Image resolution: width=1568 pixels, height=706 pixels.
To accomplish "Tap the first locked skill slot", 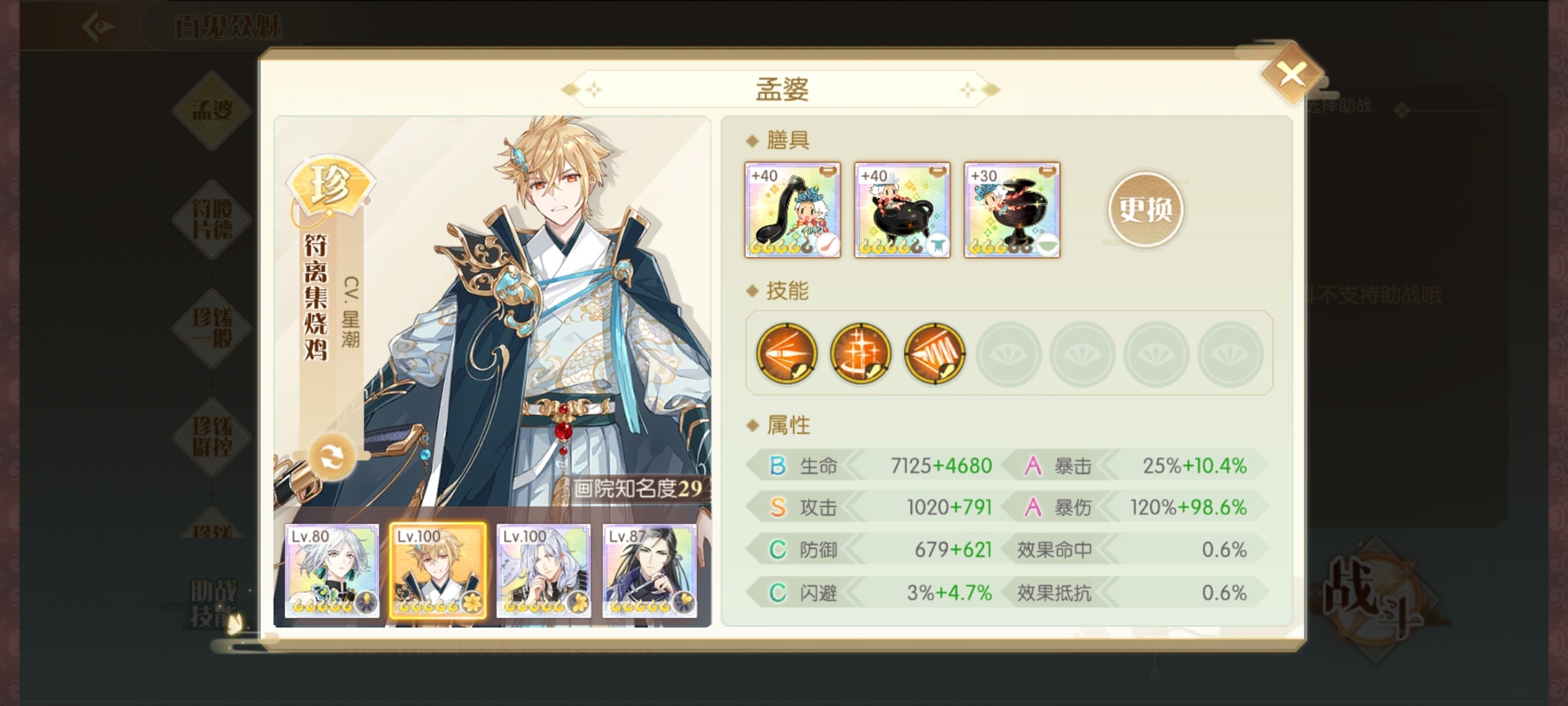I will point(1009,354).
